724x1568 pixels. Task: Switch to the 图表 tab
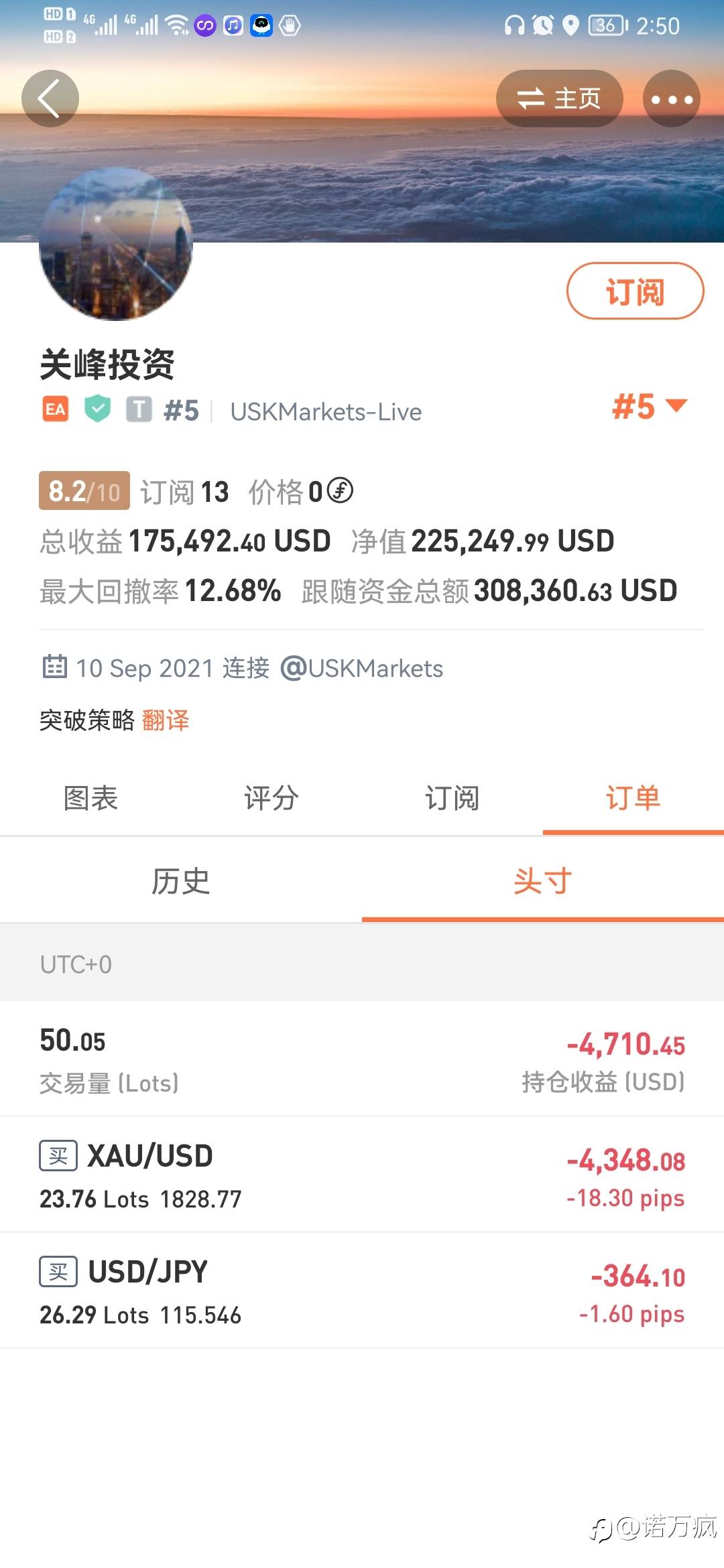(x=90, y=798)
